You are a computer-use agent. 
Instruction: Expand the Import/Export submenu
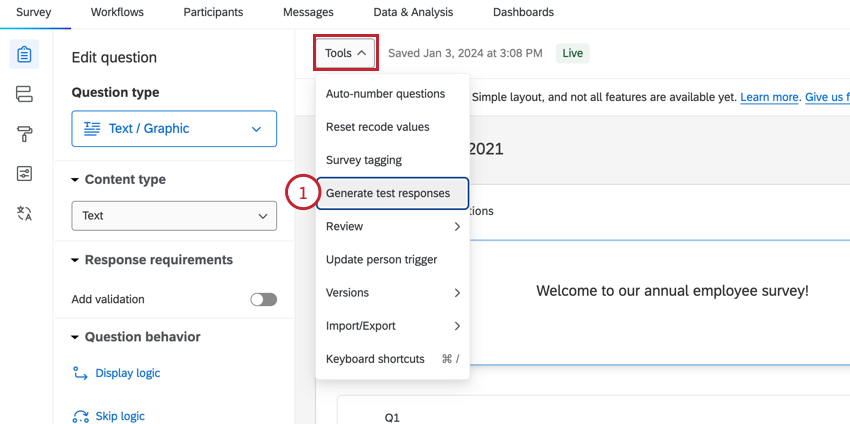pyautogui.click(x=392, y=326)
